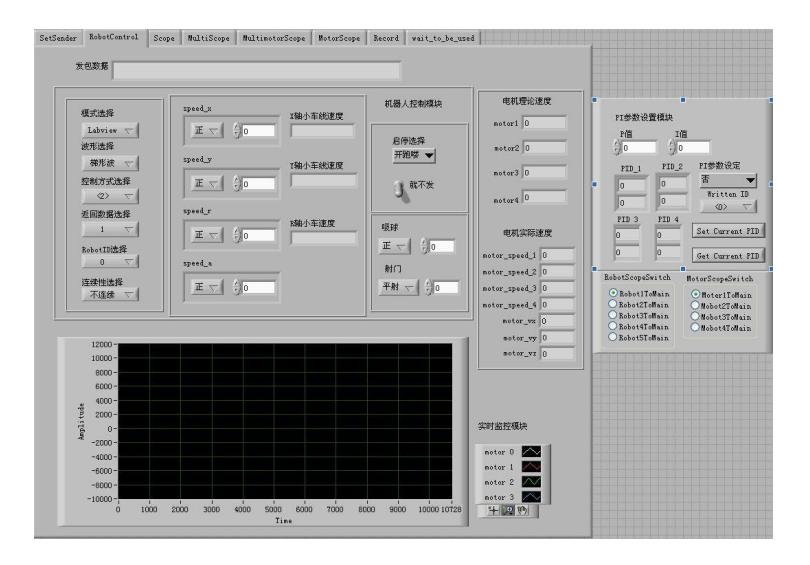Image resolution: width=810 pixels, height=565 pixels.
Task: Click the motor_vx indicator field
Action: (557, 321)
